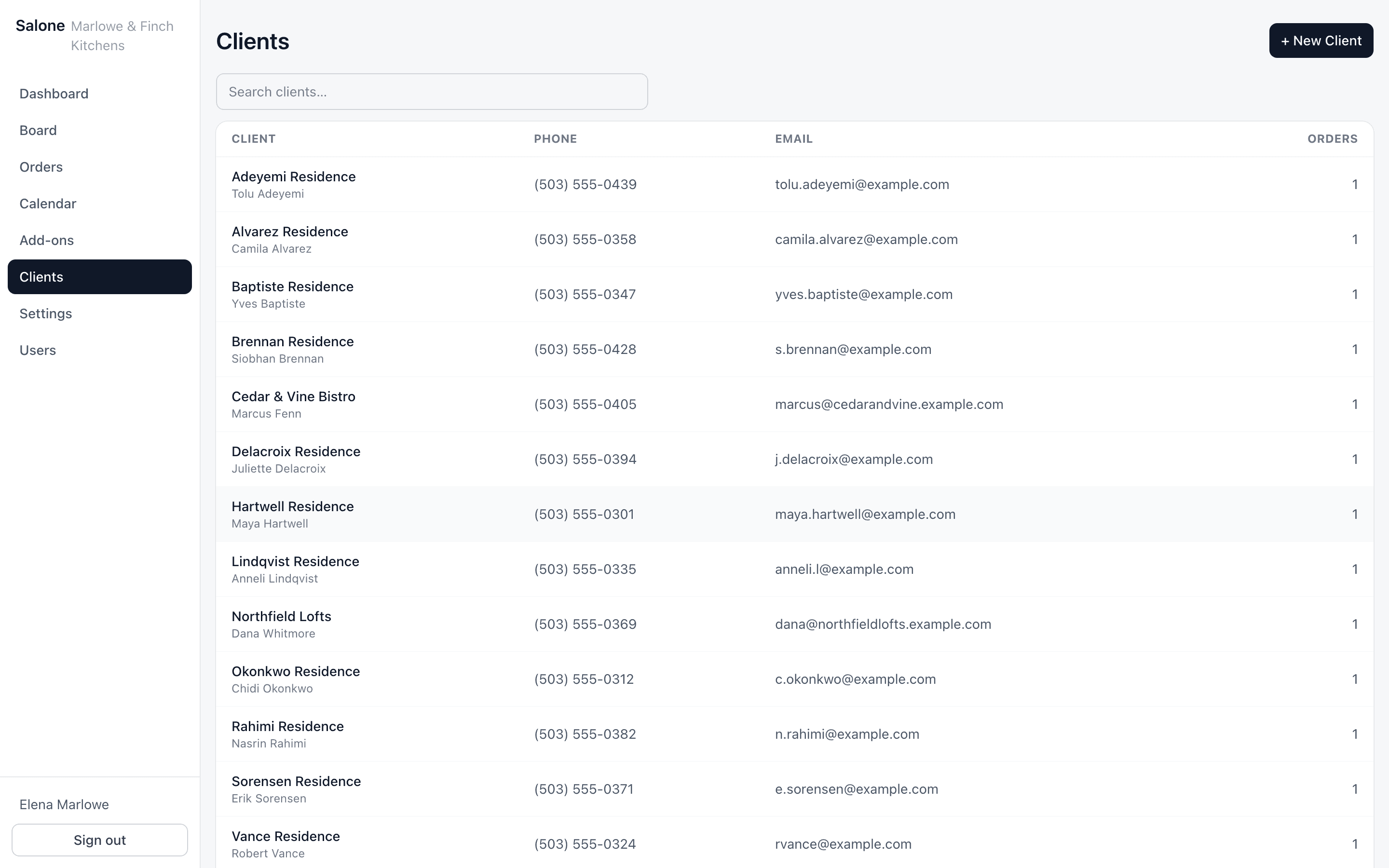This screenshot has width=1389, height=868.
Task: Click phone number (503) 555-0394
Action: click(585, 459)
